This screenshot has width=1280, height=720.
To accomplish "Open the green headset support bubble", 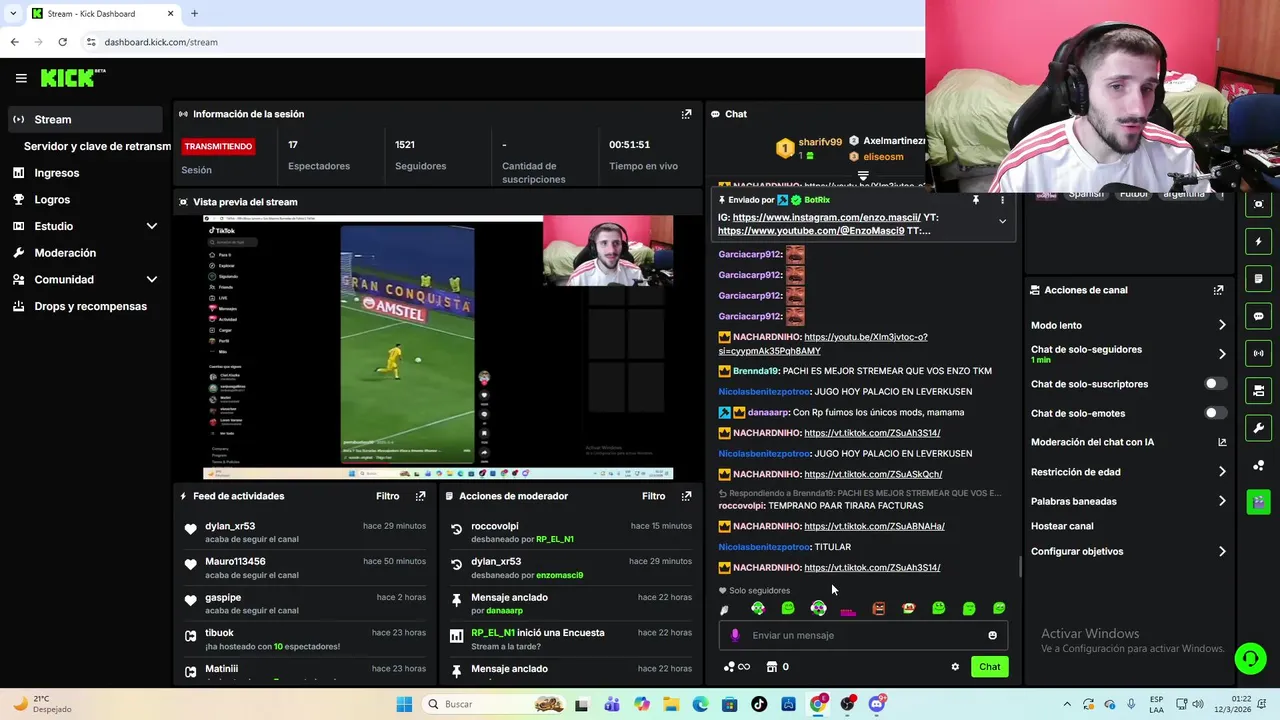I will click(1250, 658).
